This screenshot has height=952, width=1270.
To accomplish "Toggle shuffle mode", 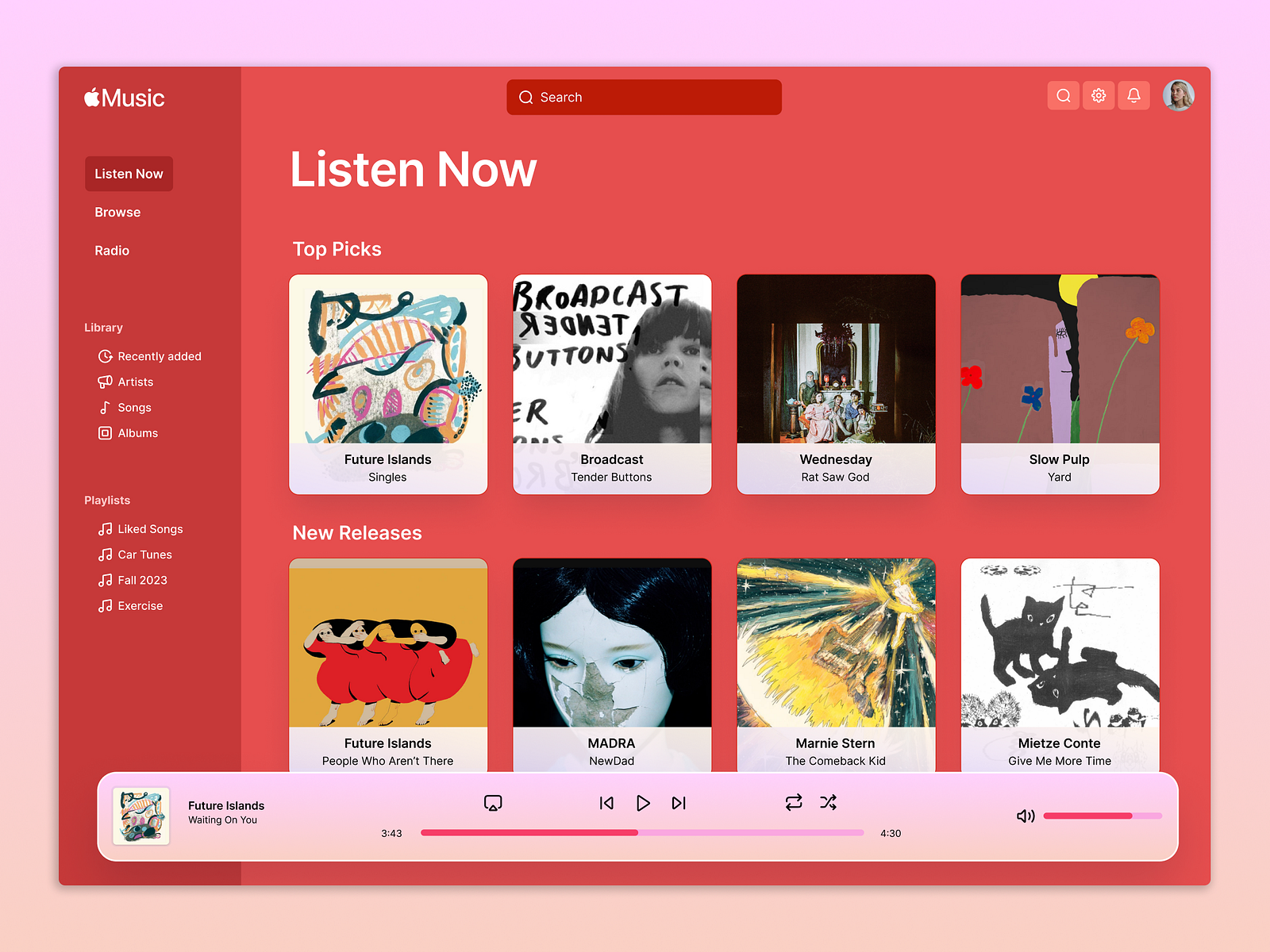I will tap(828, 802).
